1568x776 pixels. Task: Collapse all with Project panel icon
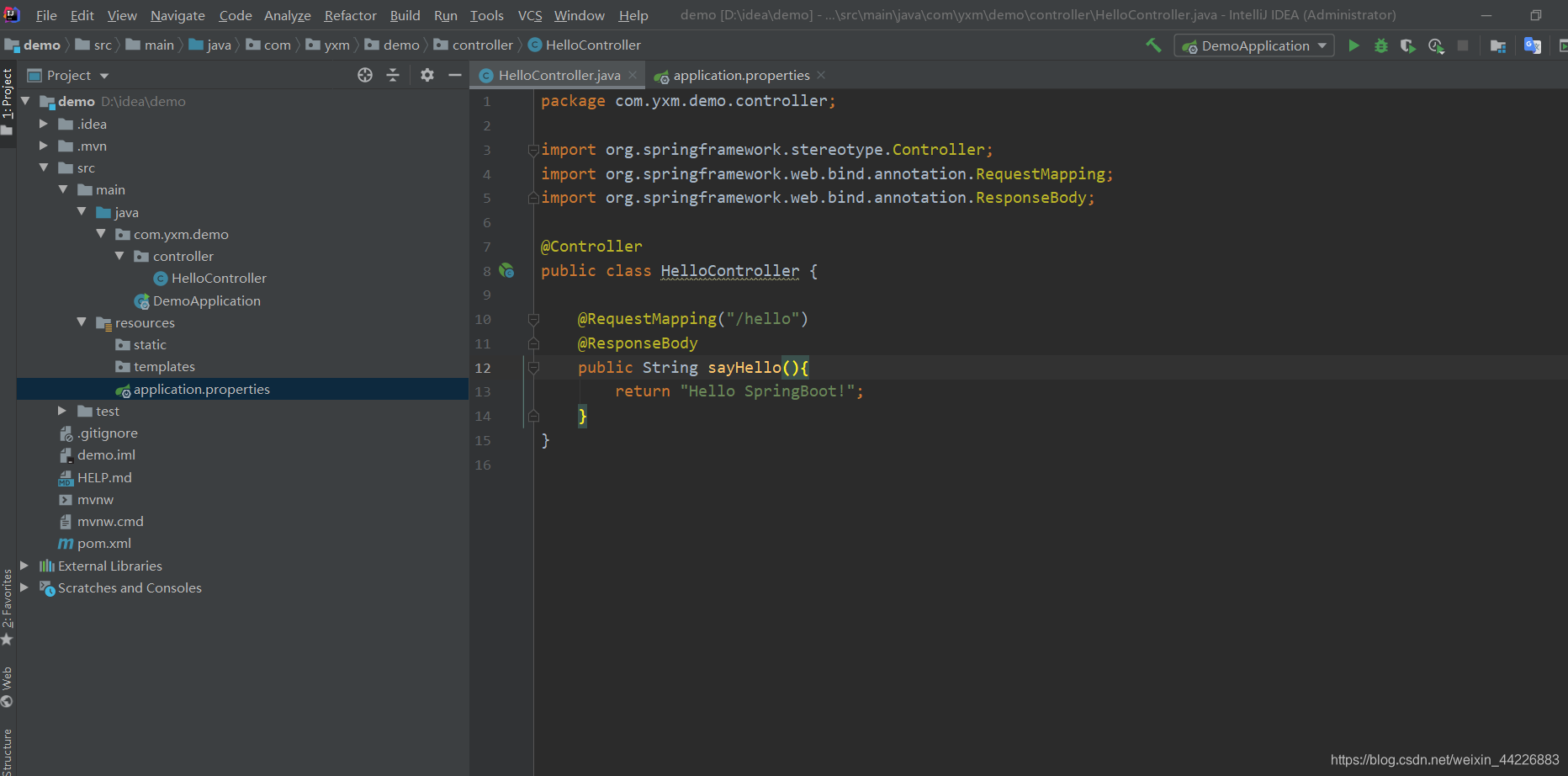pyautogui.click(x=393, y=75)
